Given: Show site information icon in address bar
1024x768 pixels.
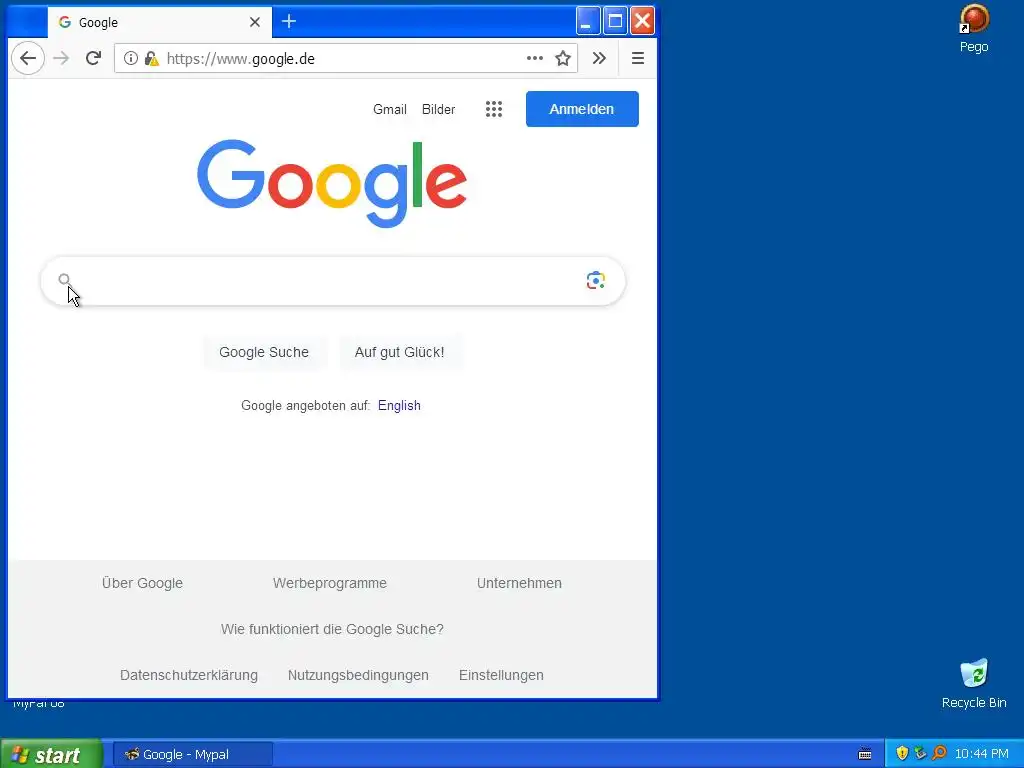Looking at the screenshot, I should [131, 58].
